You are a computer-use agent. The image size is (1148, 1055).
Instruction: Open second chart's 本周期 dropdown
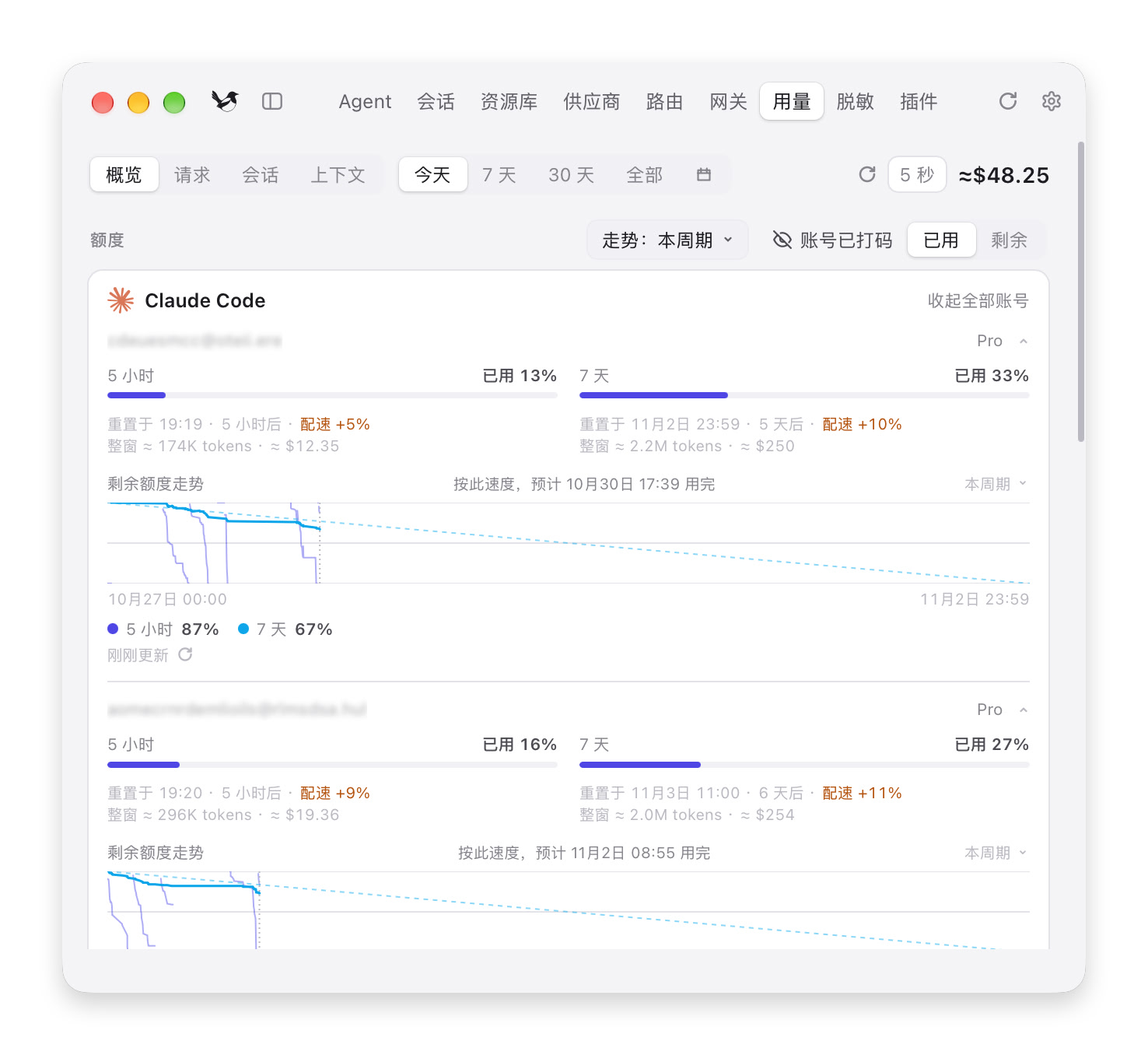[x=996, y=853]
